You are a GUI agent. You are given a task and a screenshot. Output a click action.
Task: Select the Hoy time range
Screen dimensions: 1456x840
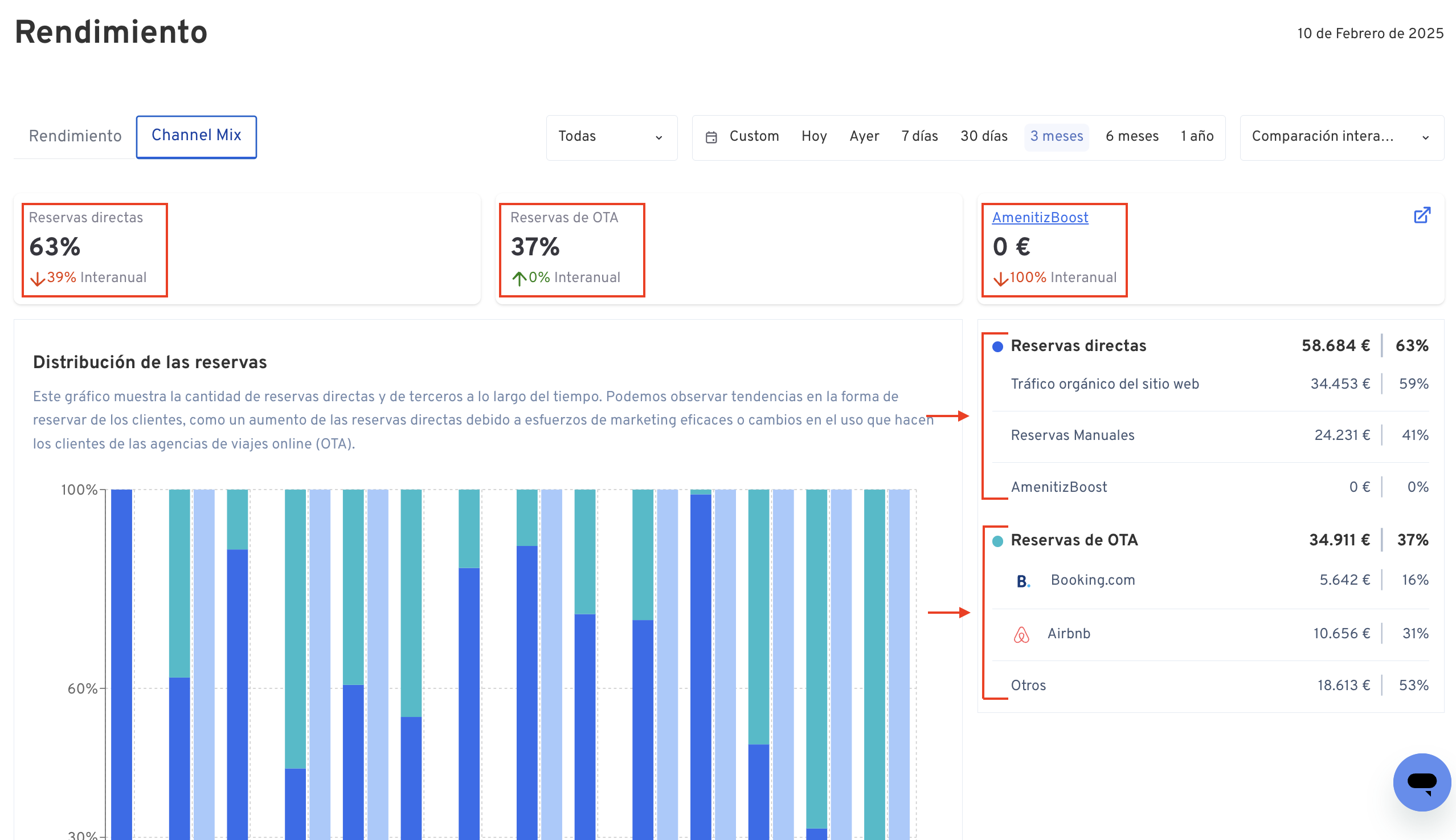[813, 136]
